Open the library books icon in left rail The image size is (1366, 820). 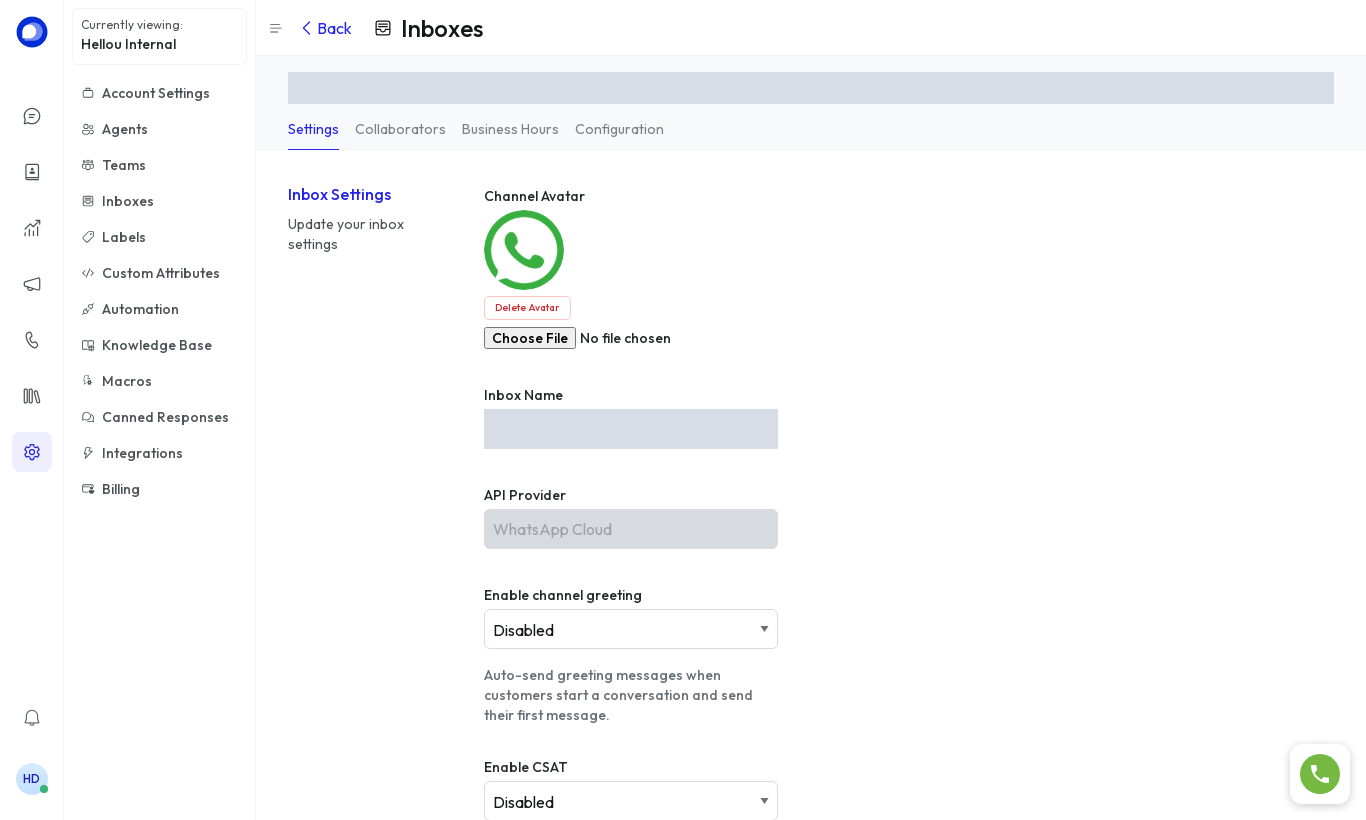pos(32,396)
